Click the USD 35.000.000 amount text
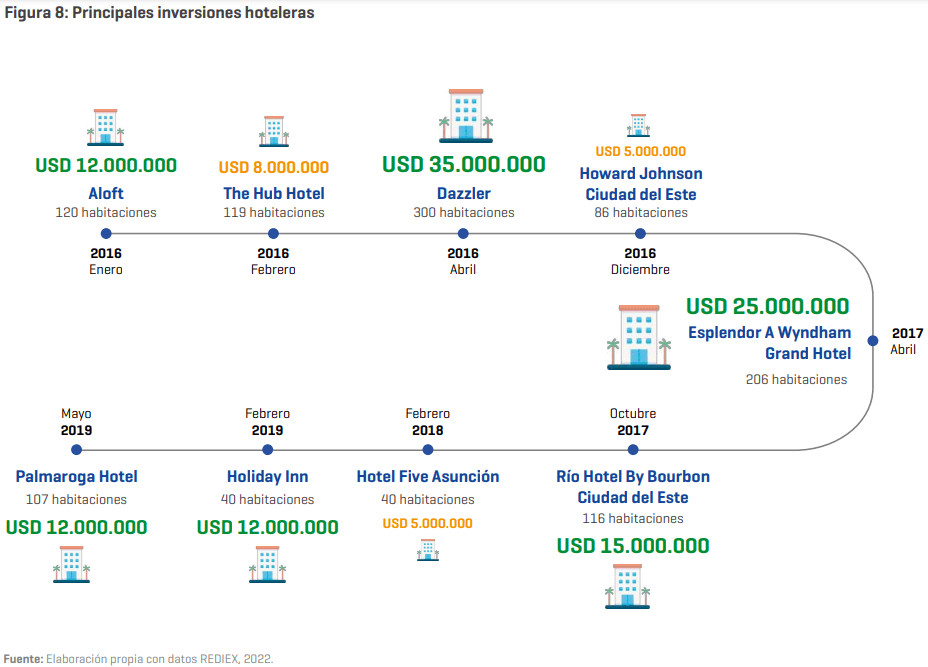Image resolution: width=928 pixels, height=667 pixels. pos(463,165)
